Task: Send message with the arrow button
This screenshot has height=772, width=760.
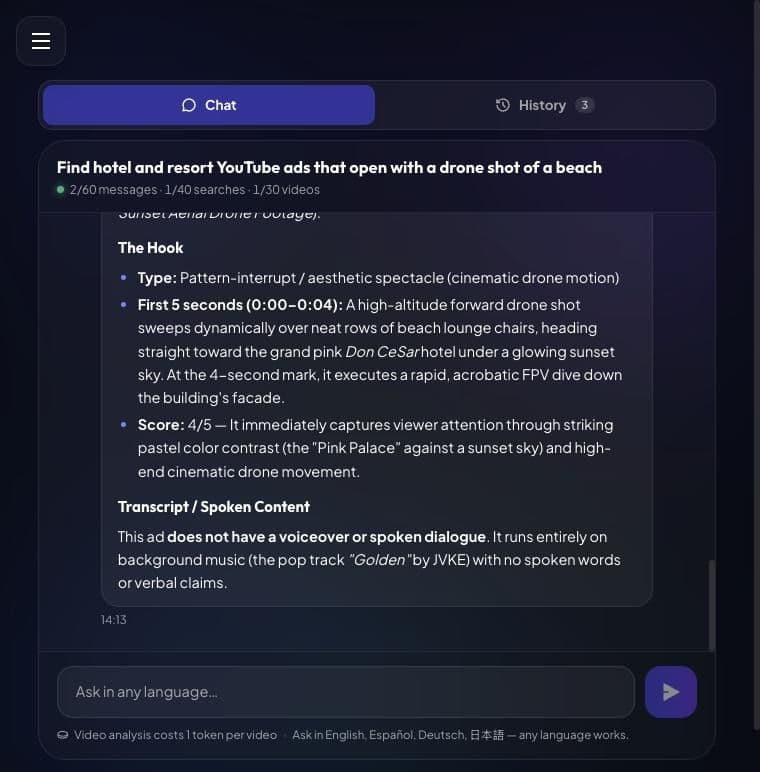Action: [x=670, y=692]
